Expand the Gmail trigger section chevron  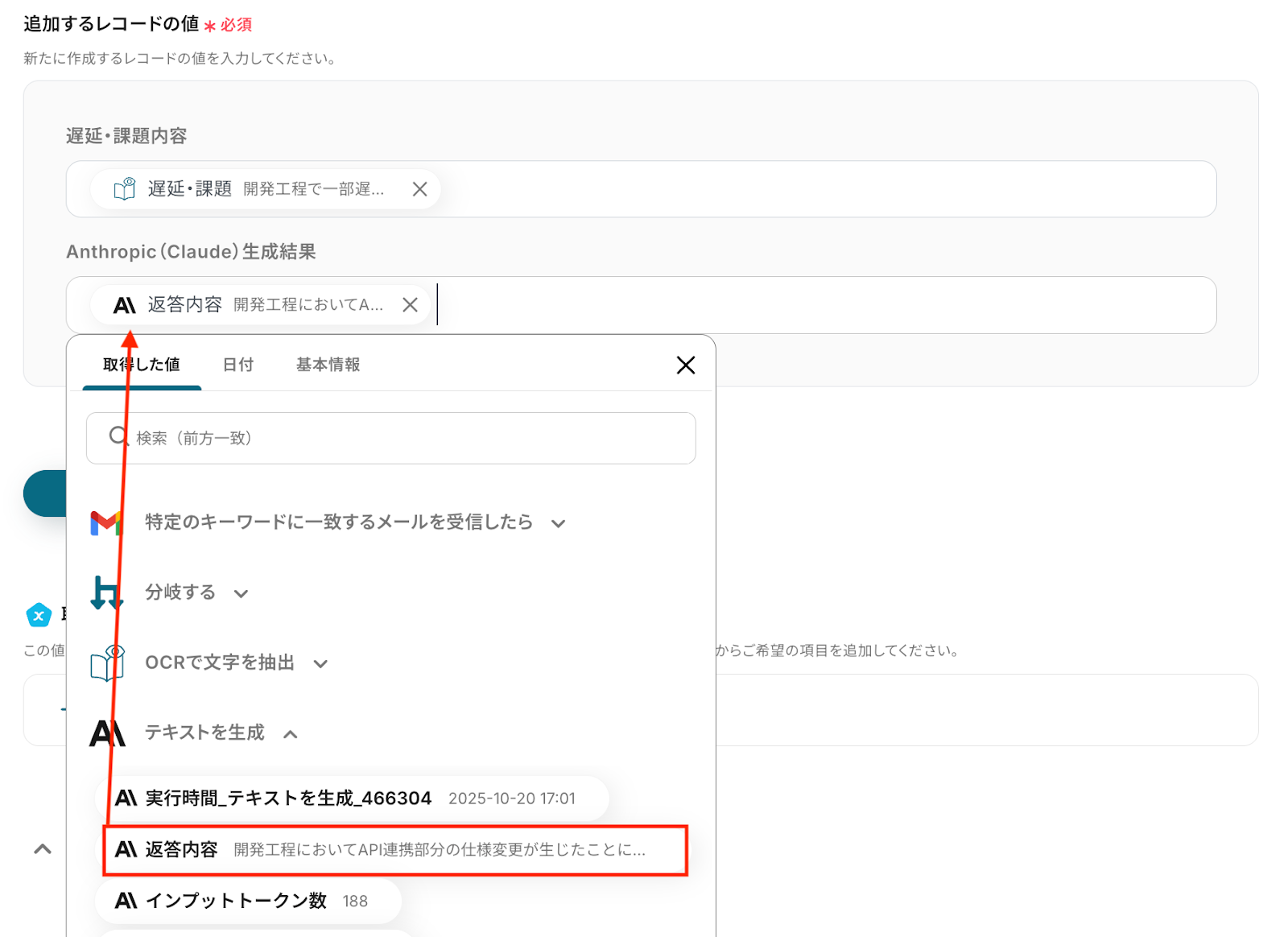(x=558, y=524)
